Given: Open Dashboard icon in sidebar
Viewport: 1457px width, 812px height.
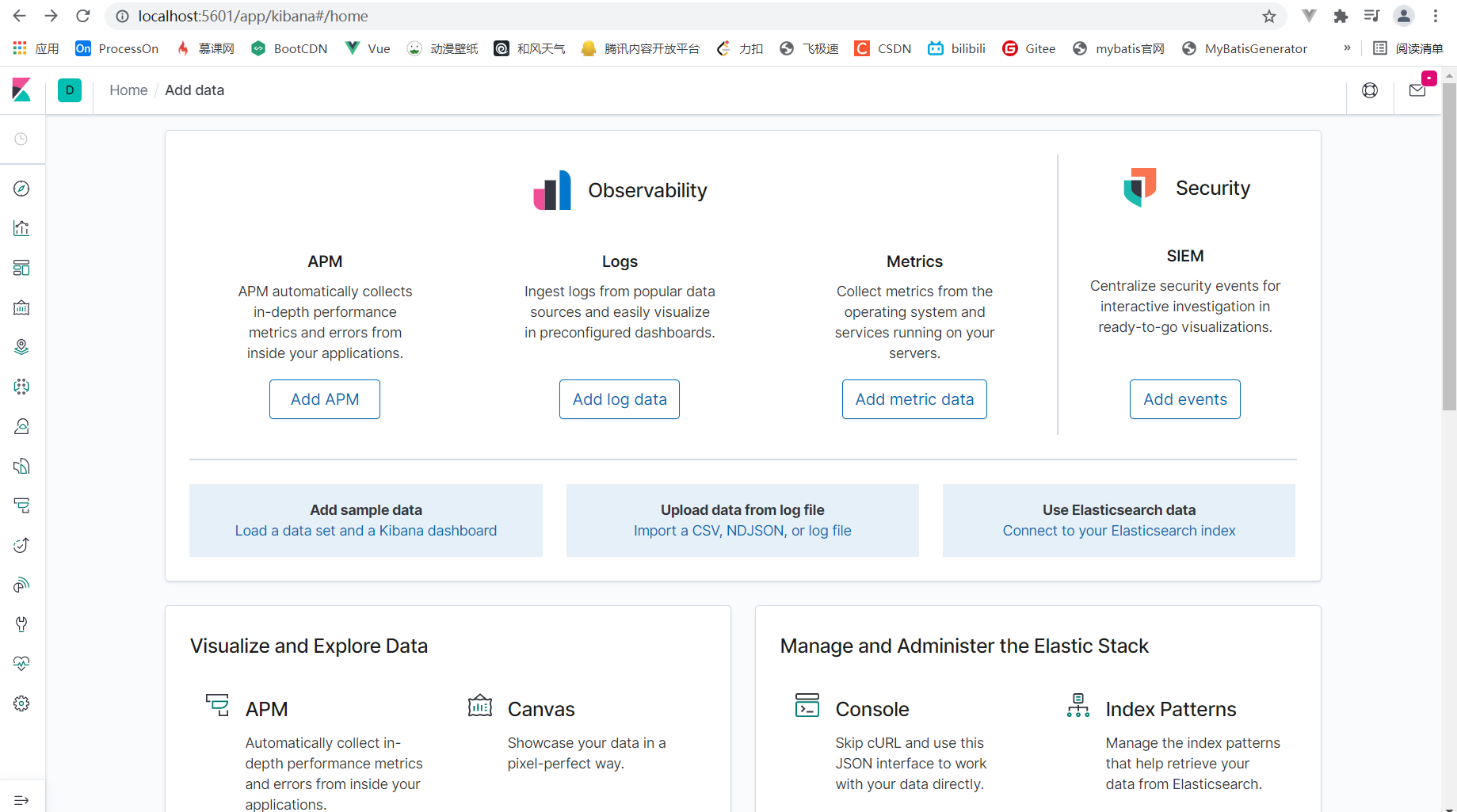Looking at the screenshot, I should (x=21, y=268).
